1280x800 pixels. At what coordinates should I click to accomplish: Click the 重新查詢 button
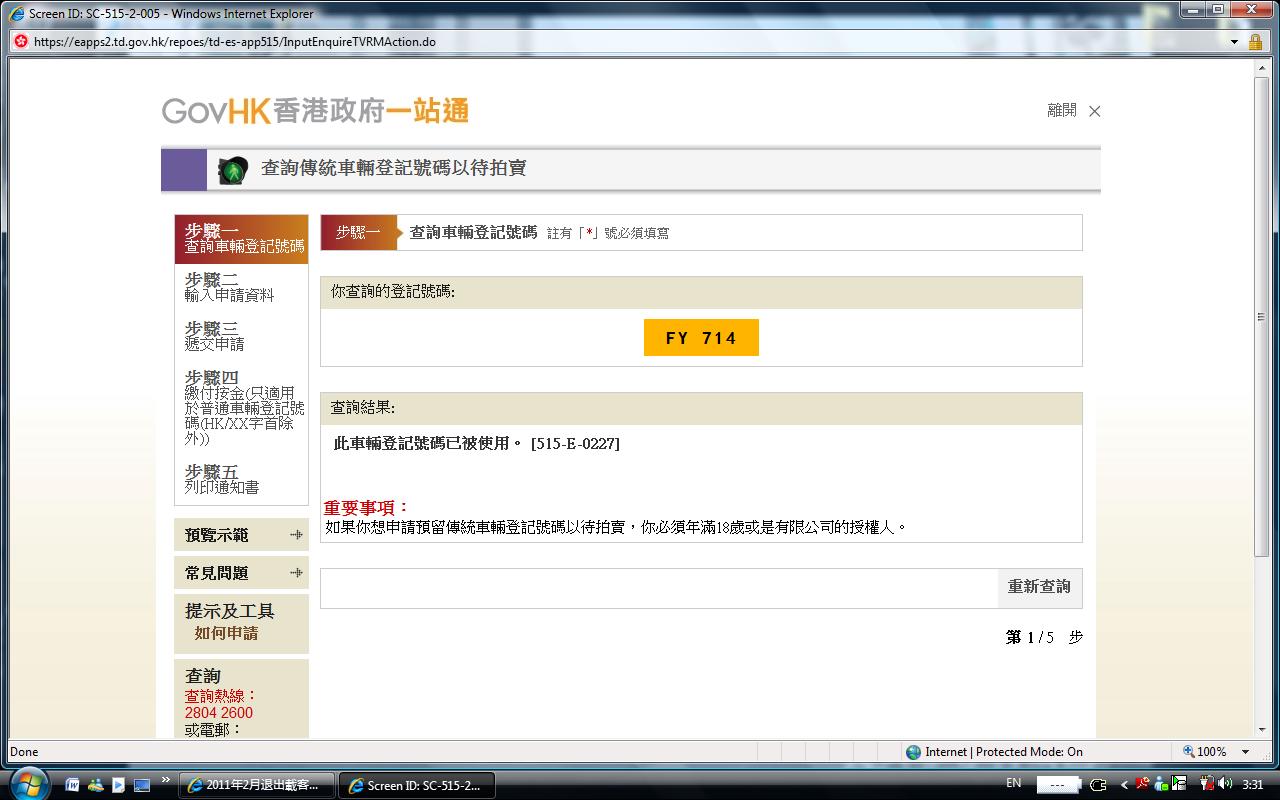click(1039, 587)
